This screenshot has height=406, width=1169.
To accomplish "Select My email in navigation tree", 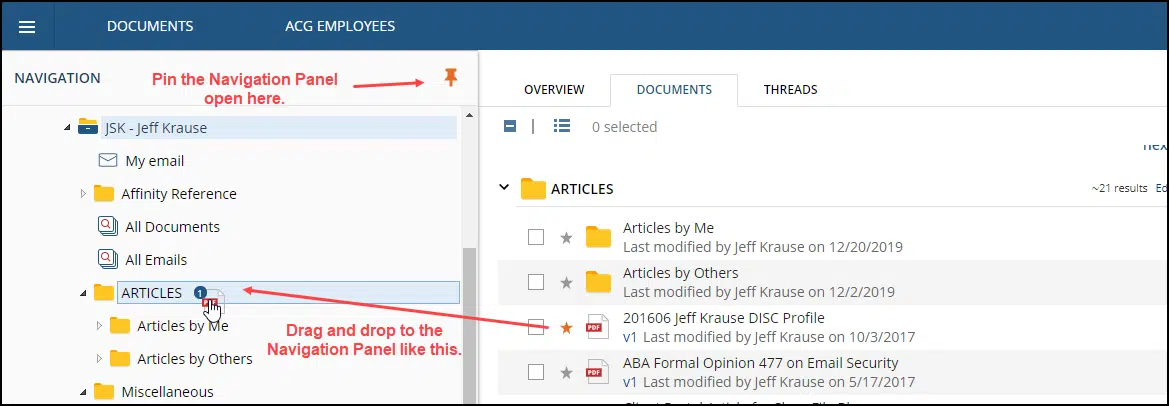I will (154, 160).
